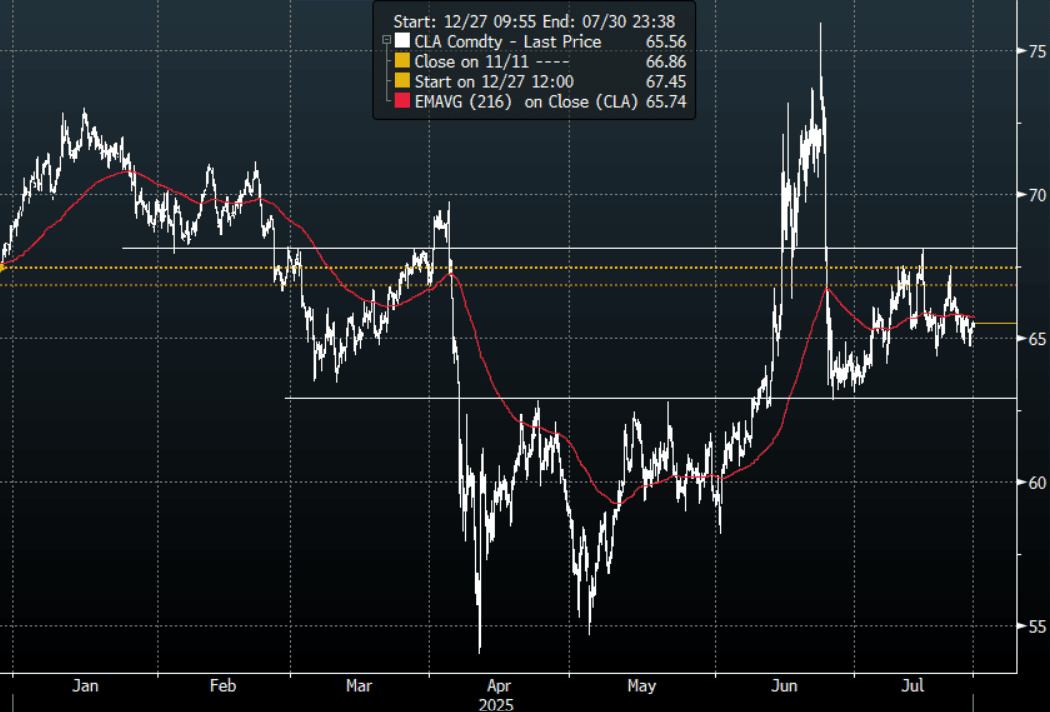The width and height of the screenshot is (1050, 712).
Task: Click the Jun month label on time axis
Action: pos(784,686)
